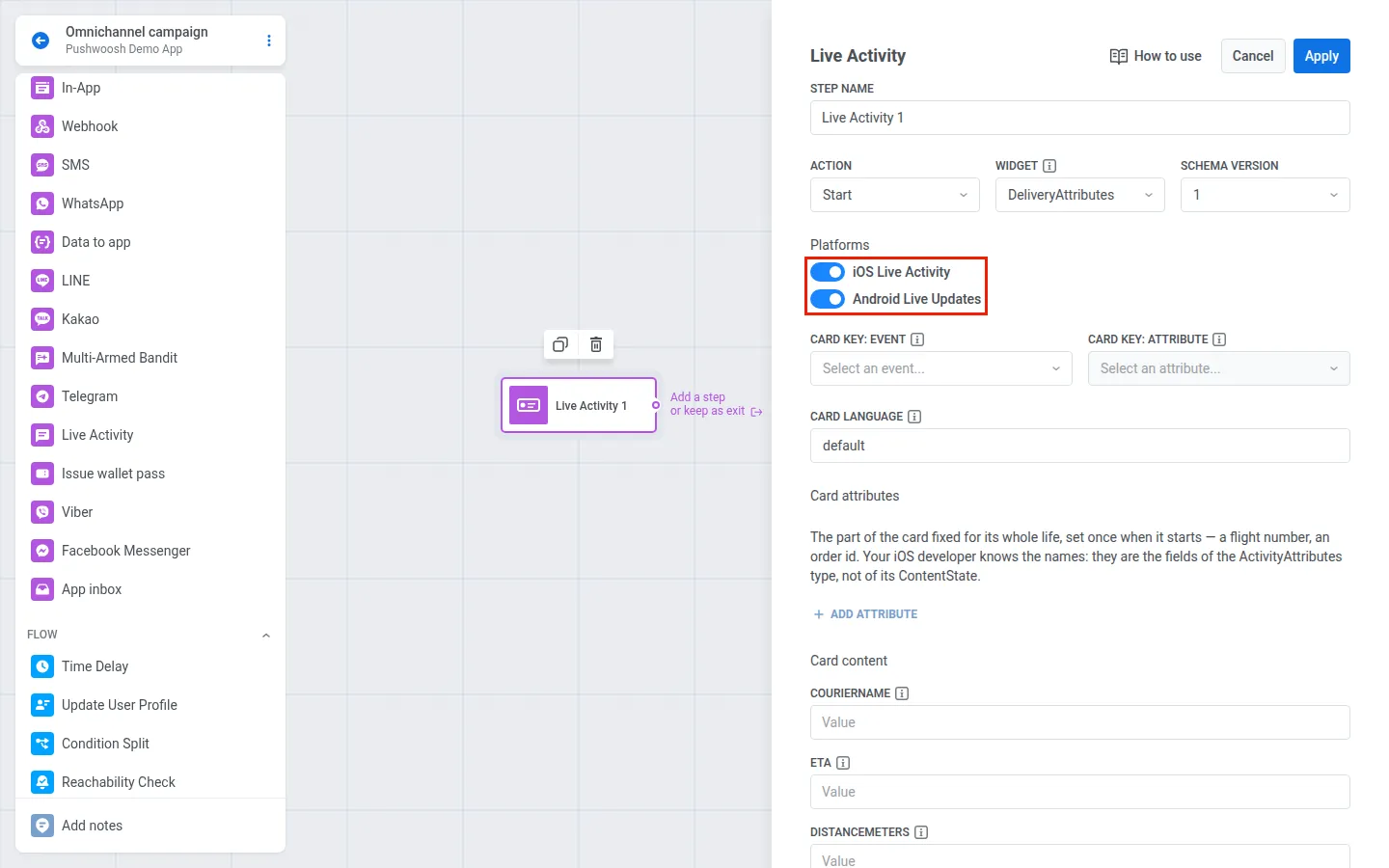Toggle the iOS Live Activity switch
This screenshot has width=1389, height=868.
[x=828, y=272]
